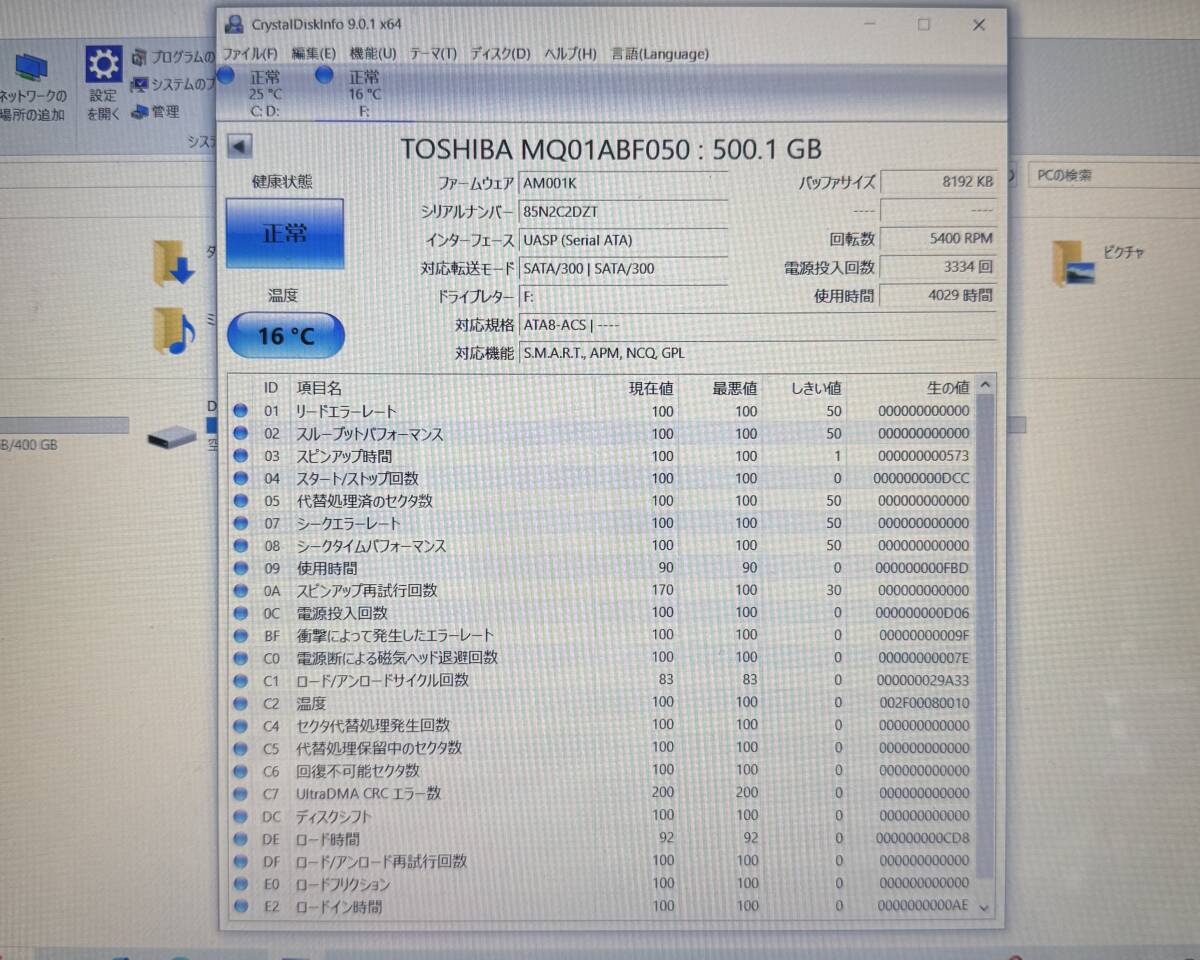Click the status dot for row DE ロード時間
The width and height of the screenshot is (1200, 960).
pyautogui.click(x=241, y=839)
